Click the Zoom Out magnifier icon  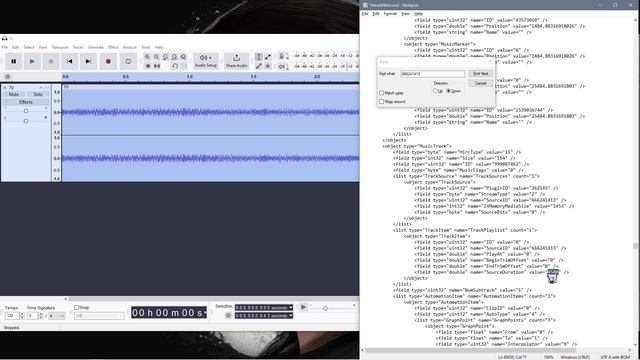click(156, 57)
